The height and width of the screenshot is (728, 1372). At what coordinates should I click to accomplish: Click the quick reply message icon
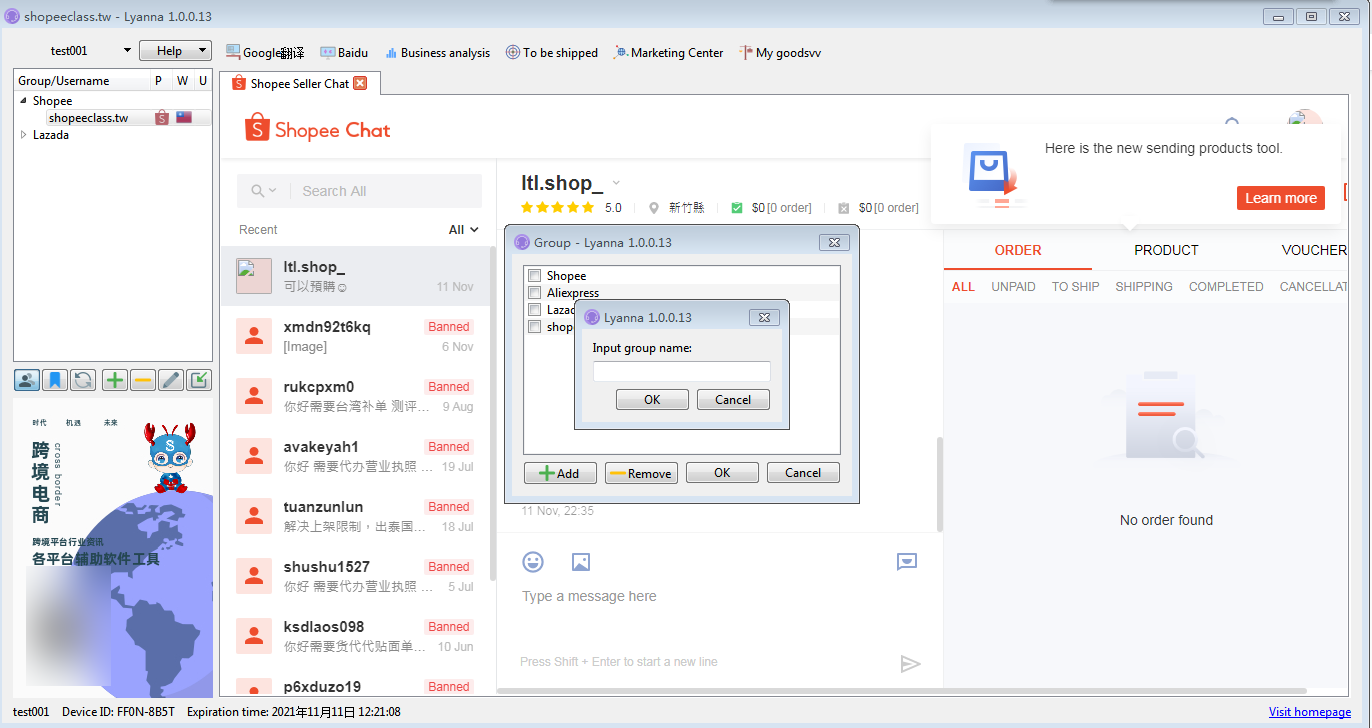[x=907, y=562]
